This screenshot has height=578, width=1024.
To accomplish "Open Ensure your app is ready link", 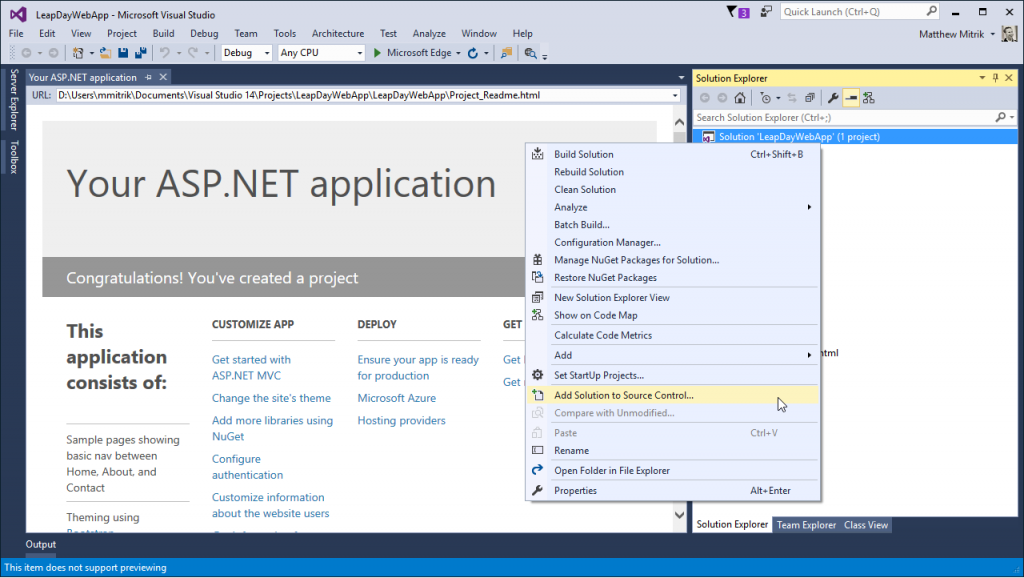I will pyautogui.click(x=418, y=368).
